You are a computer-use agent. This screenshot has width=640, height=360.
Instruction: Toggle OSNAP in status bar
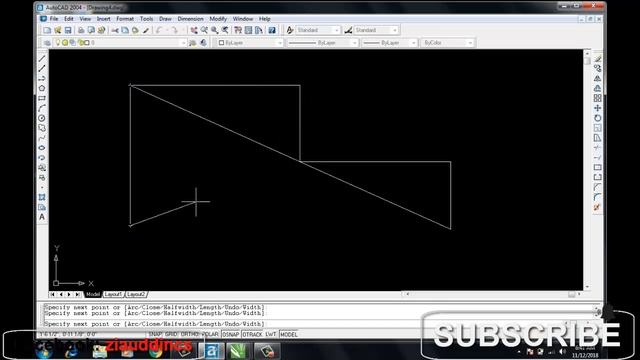(231, 334)
